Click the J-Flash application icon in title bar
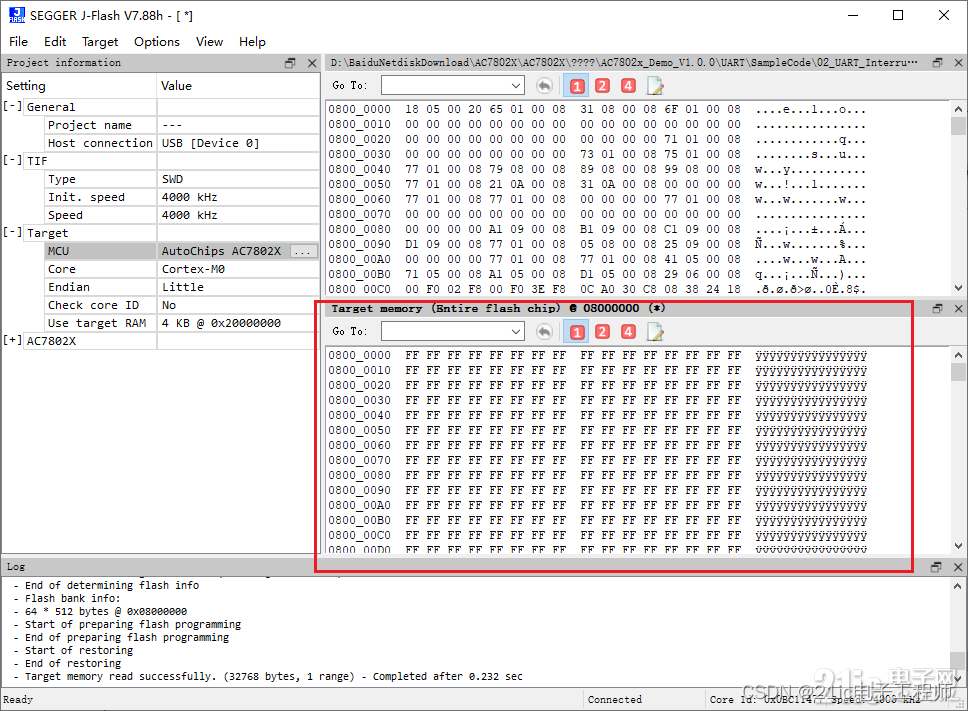Screen dimensions: 968x711 click(x=17, y=15)
